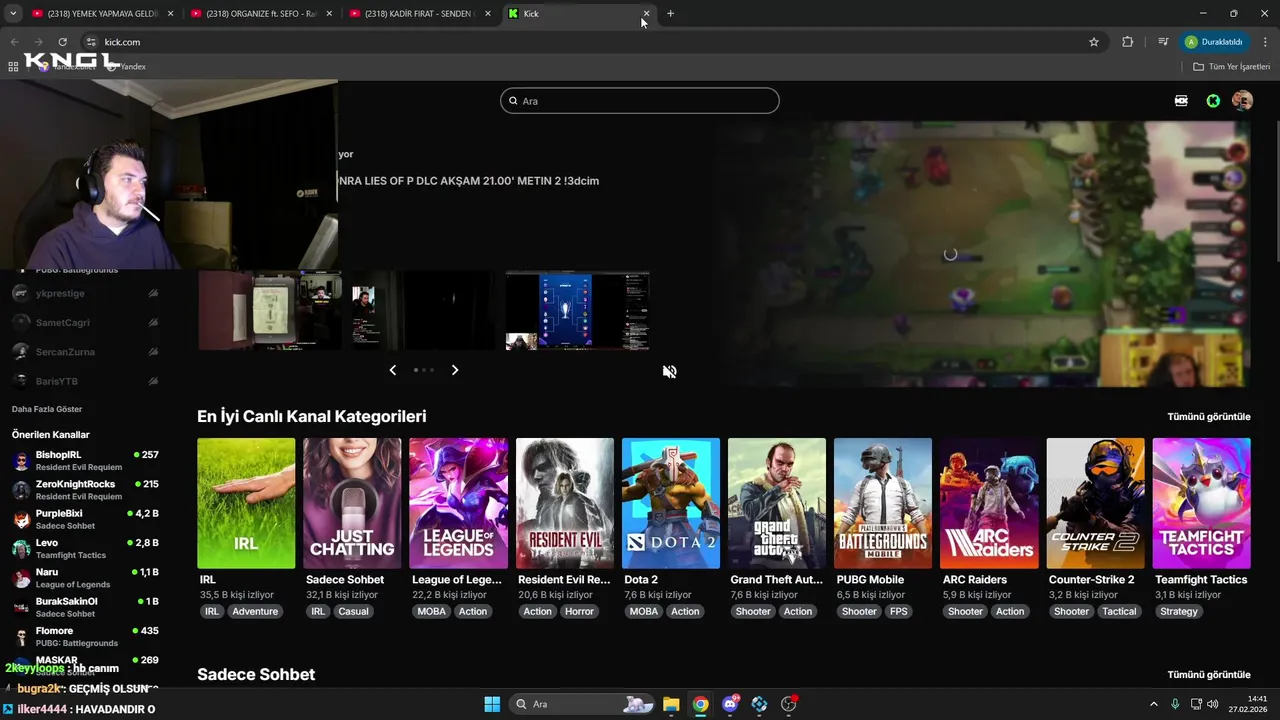Open the user profile avatar menu
This screenshot has height=720, width=1280.
[x=1242, y=101]
